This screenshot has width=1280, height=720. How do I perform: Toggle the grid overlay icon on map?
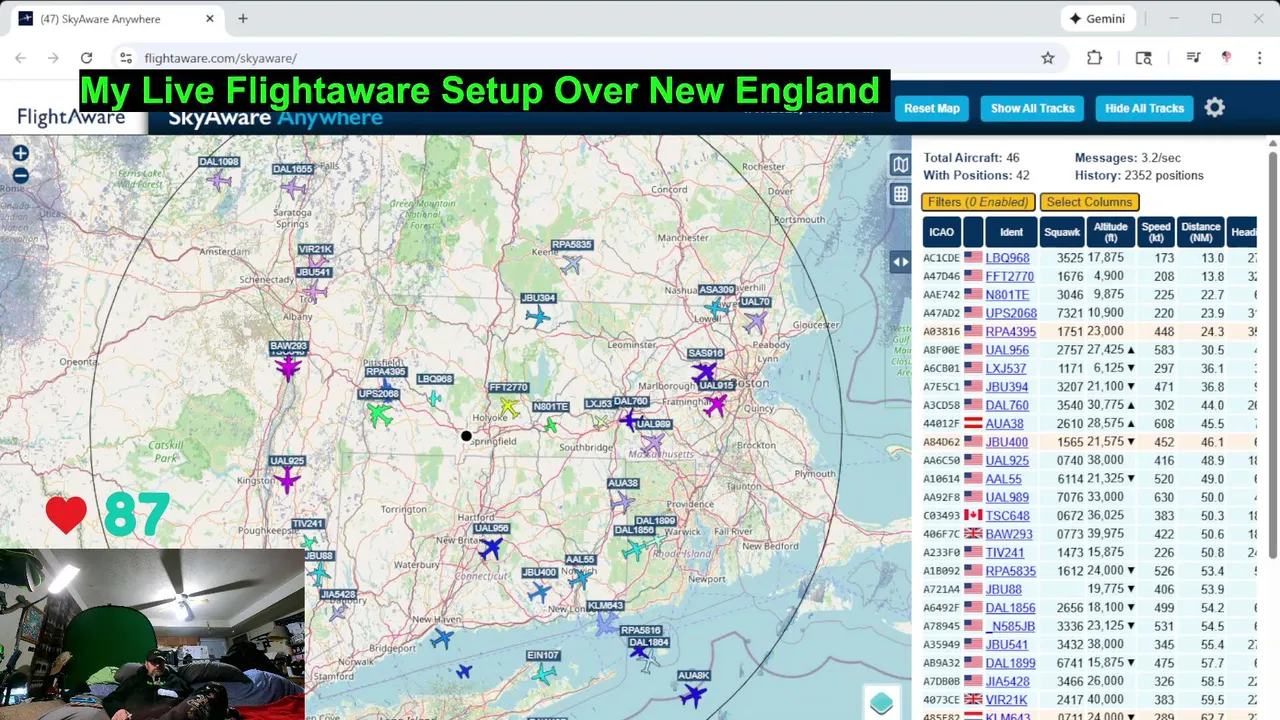900,195
